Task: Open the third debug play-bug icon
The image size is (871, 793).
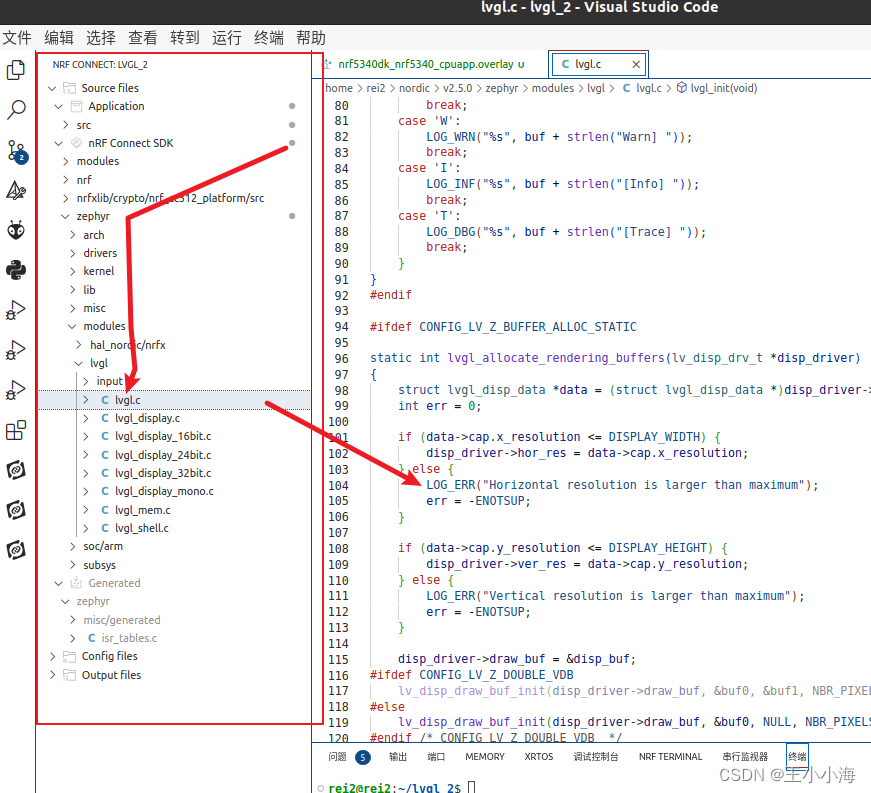Action: pos(16,390)
